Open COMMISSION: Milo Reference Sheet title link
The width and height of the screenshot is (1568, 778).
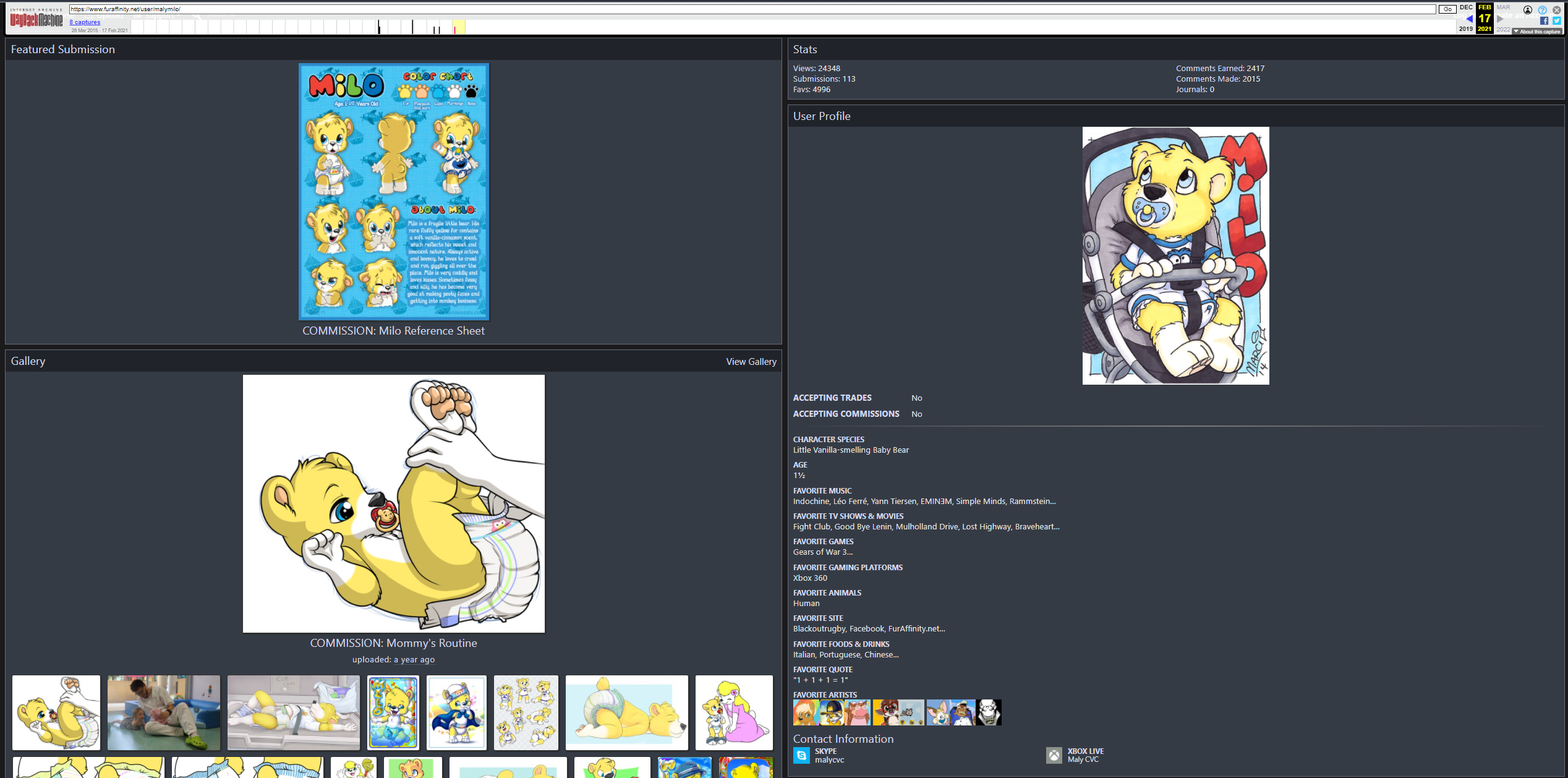(393, 331)
